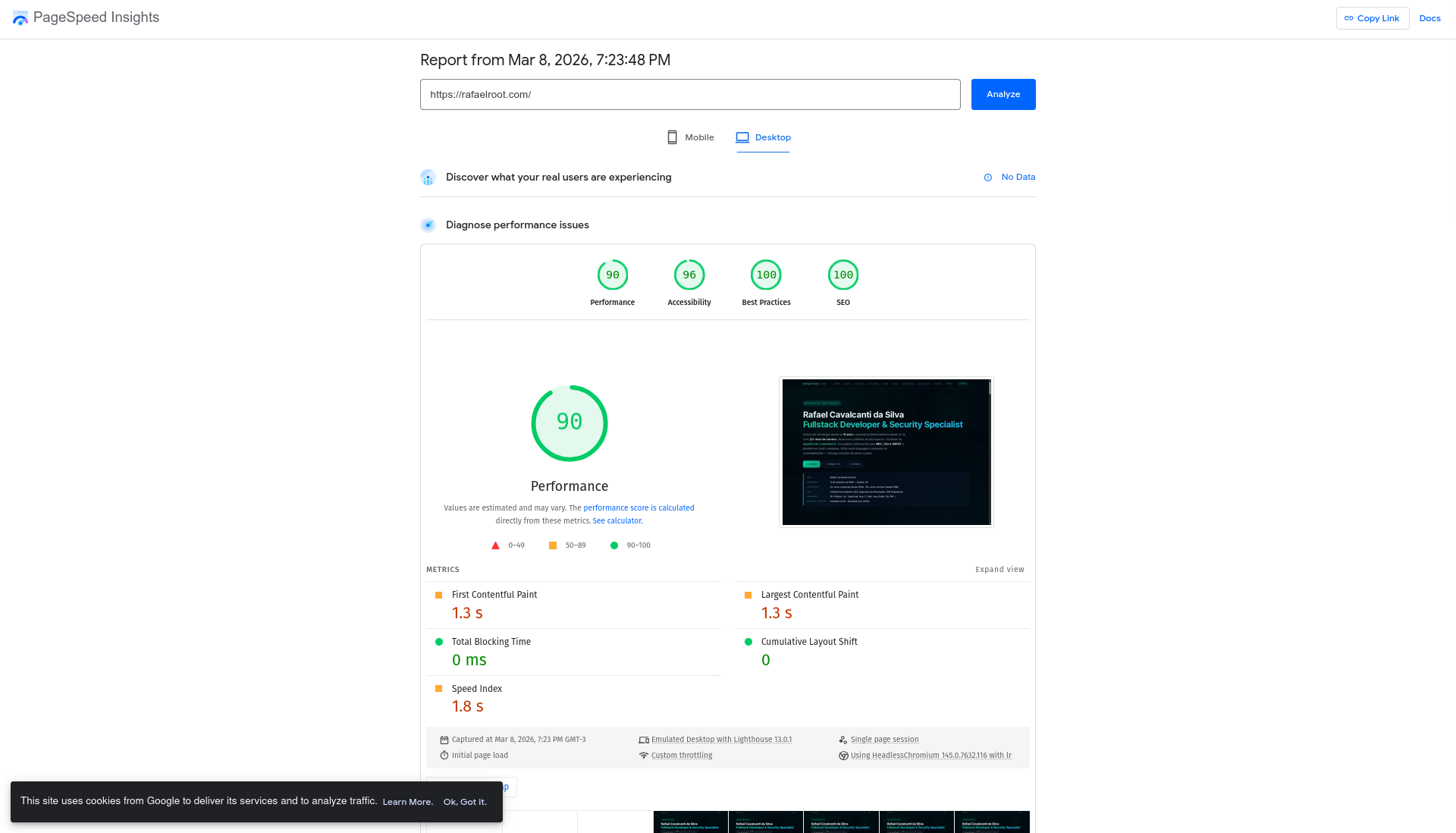This screenshot has width=1456, height=833.
Task: Click the calendar icon beside Captured at
Action: click(x=444, y=740)
